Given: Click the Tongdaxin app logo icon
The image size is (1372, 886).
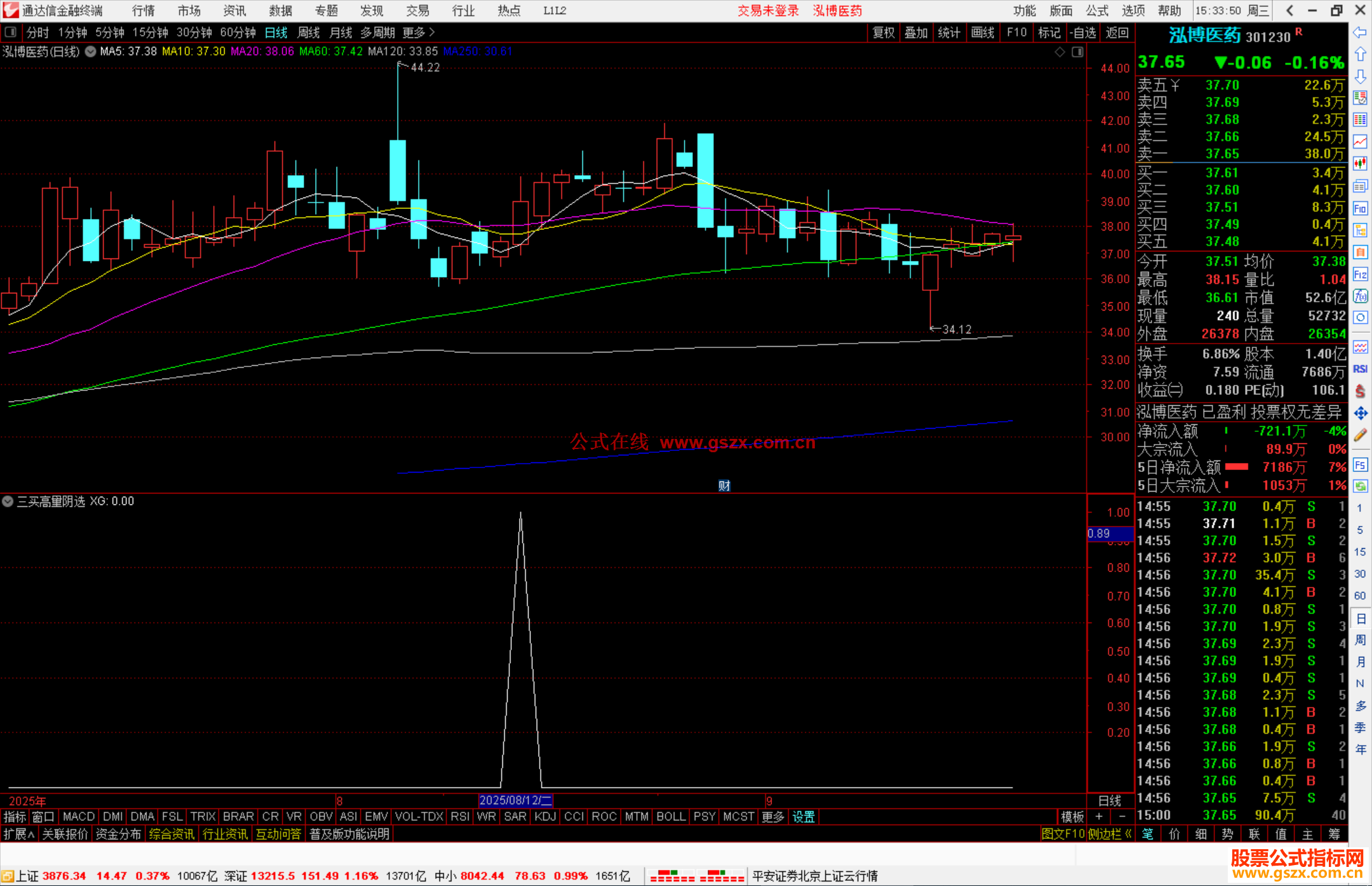Looking at the screenshot, I should point(10,10).
